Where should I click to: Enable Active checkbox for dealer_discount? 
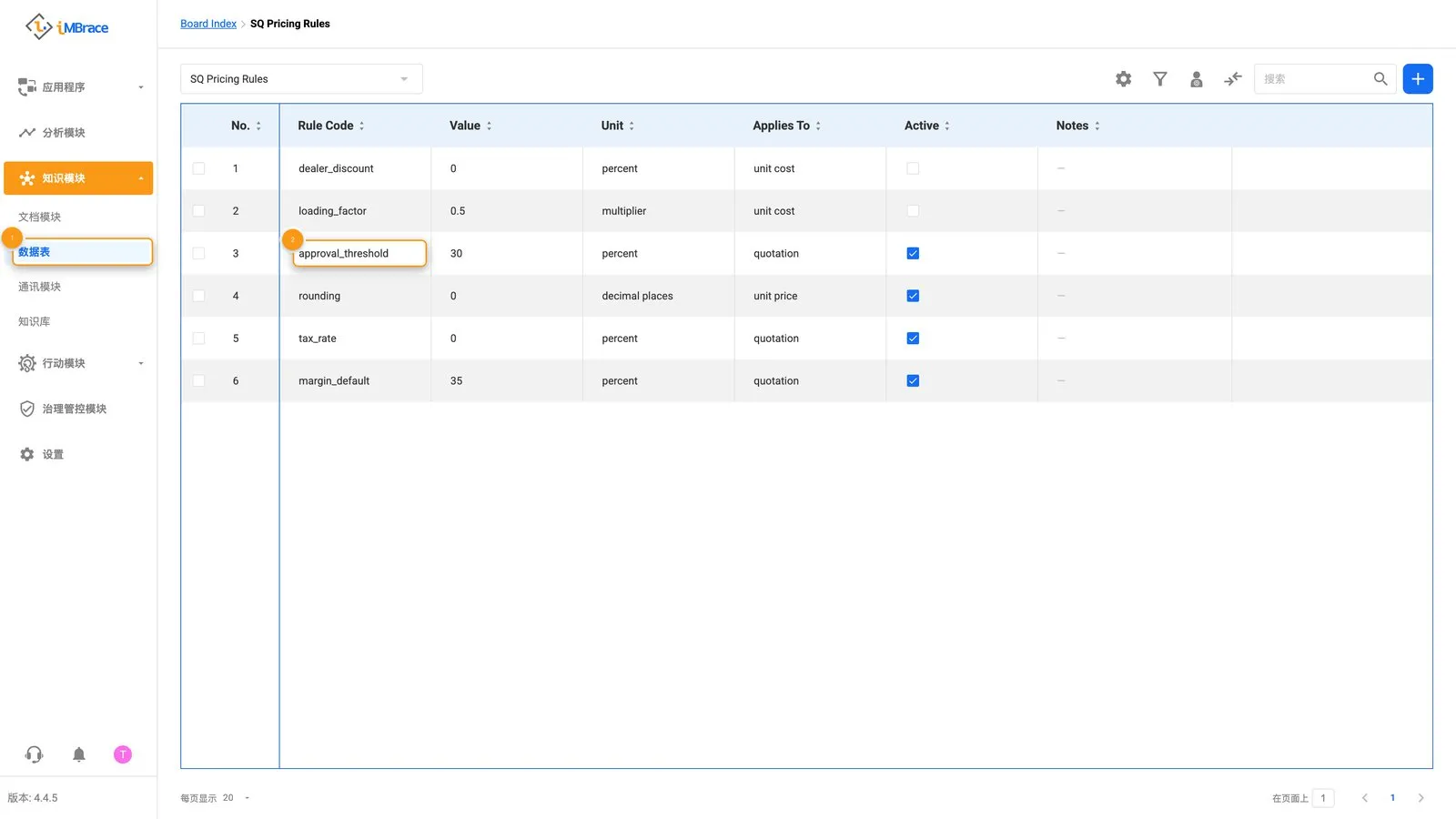tap(913, 168)
